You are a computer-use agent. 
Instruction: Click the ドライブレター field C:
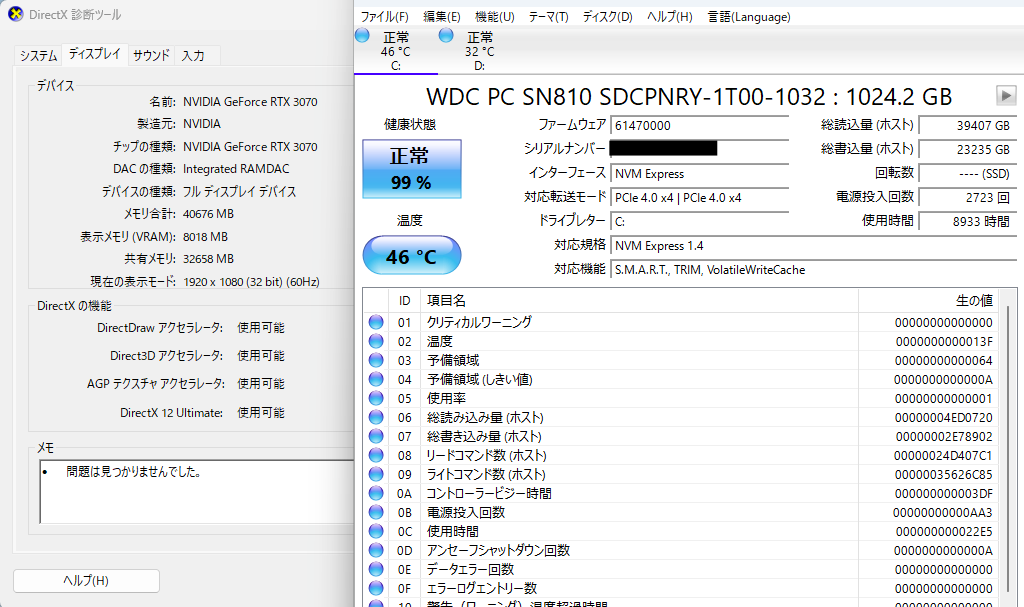[699, 221]
